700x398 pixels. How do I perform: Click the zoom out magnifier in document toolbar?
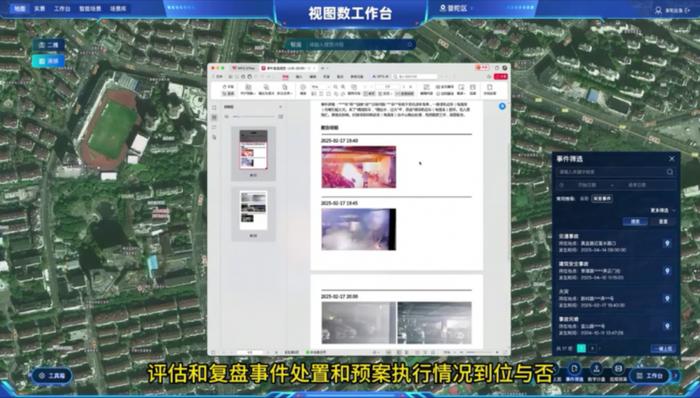(x=336, y=87)
